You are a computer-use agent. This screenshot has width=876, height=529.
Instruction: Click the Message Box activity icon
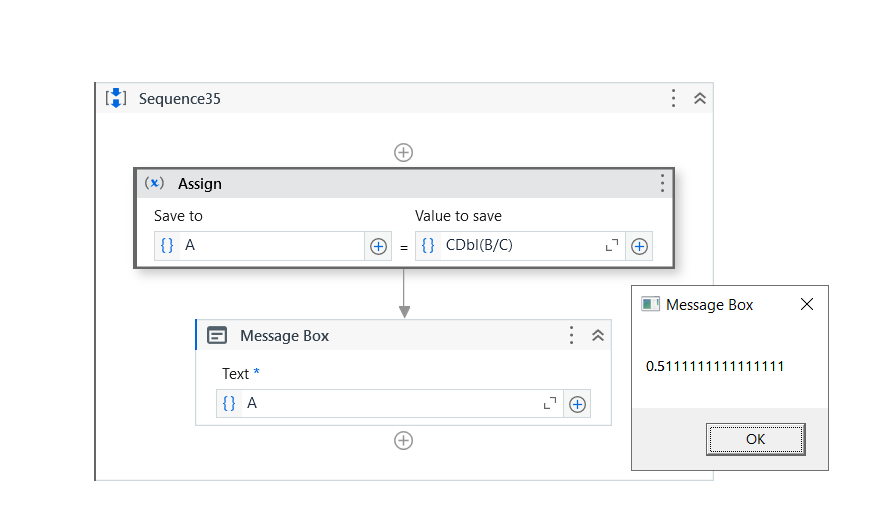pyautogui.click(x=217, y=335)
